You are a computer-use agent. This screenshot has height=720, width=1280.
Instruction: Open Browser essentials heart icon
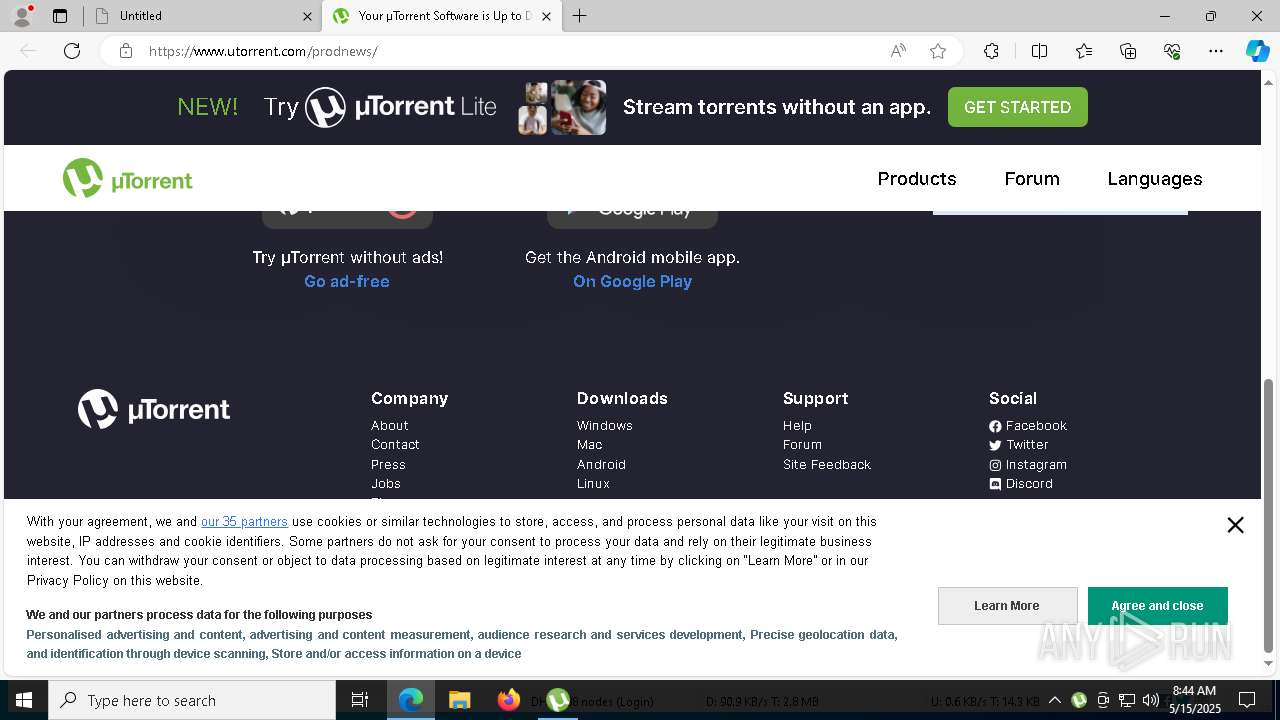[x=1172, y=51]
